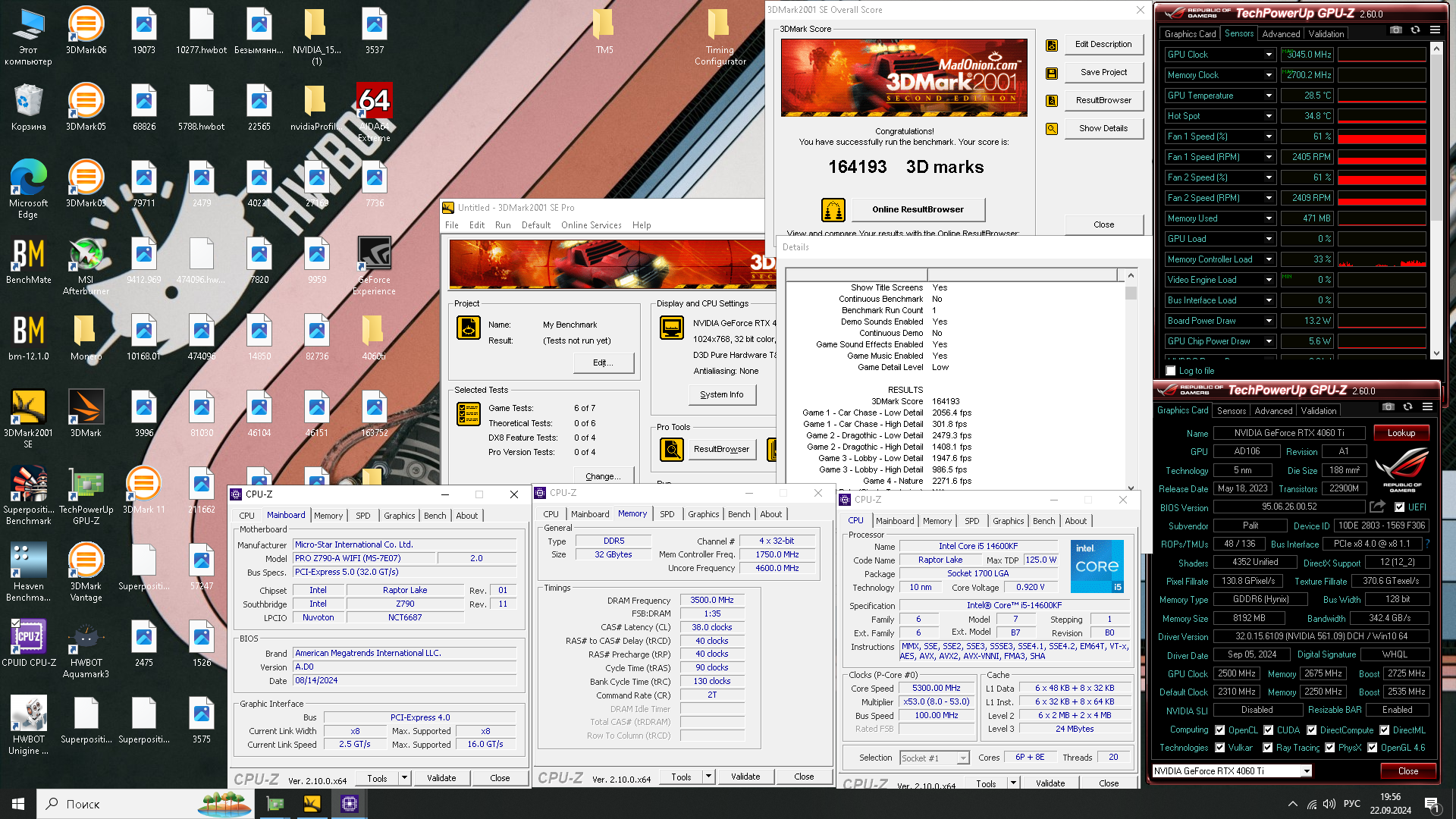Screen dimensions: 1456x819
Task: Expand the GPU Temperature sensor dropdown
Action: click(1269, 96)
